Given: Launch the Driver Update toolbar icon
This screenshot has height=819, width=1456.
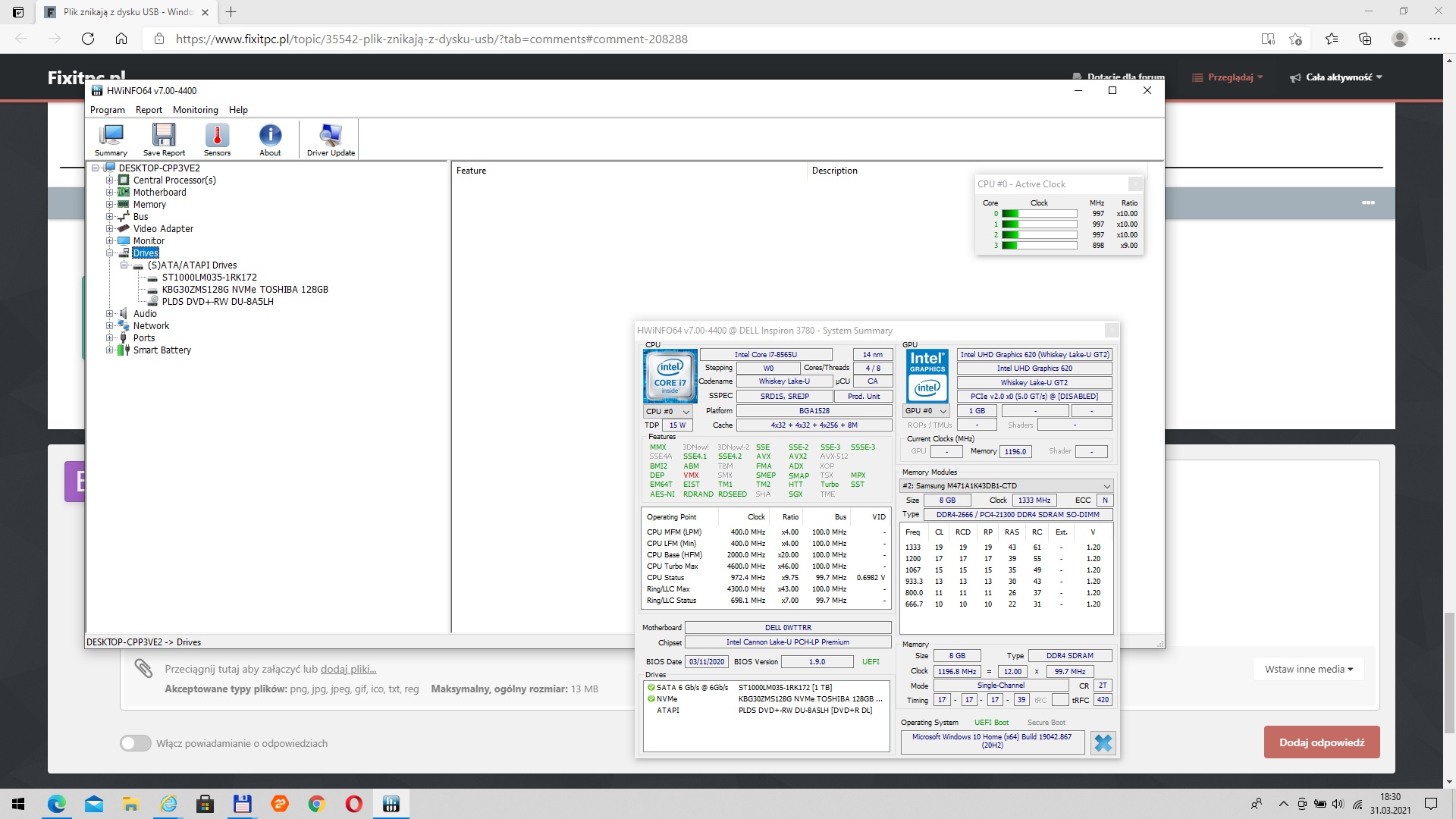Looking at the screenshot, I should [331, 140].
